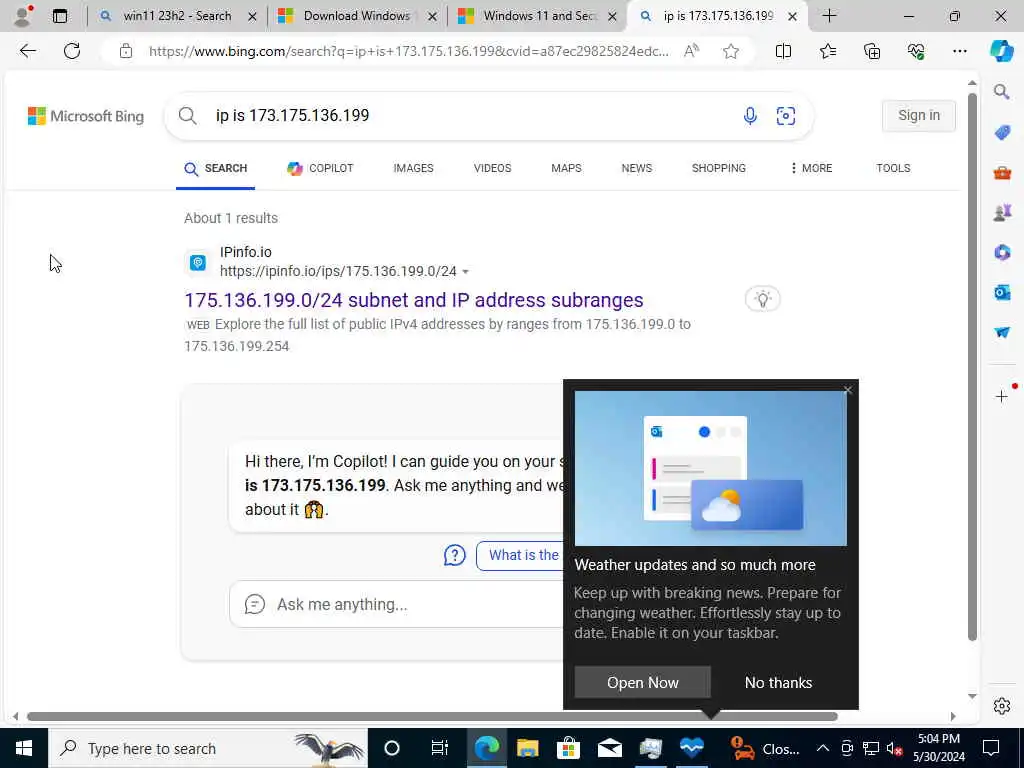This screenshot has width=1024, height=768.
Task: Click Open Now in weather popup
Action: tap(643, 682)
